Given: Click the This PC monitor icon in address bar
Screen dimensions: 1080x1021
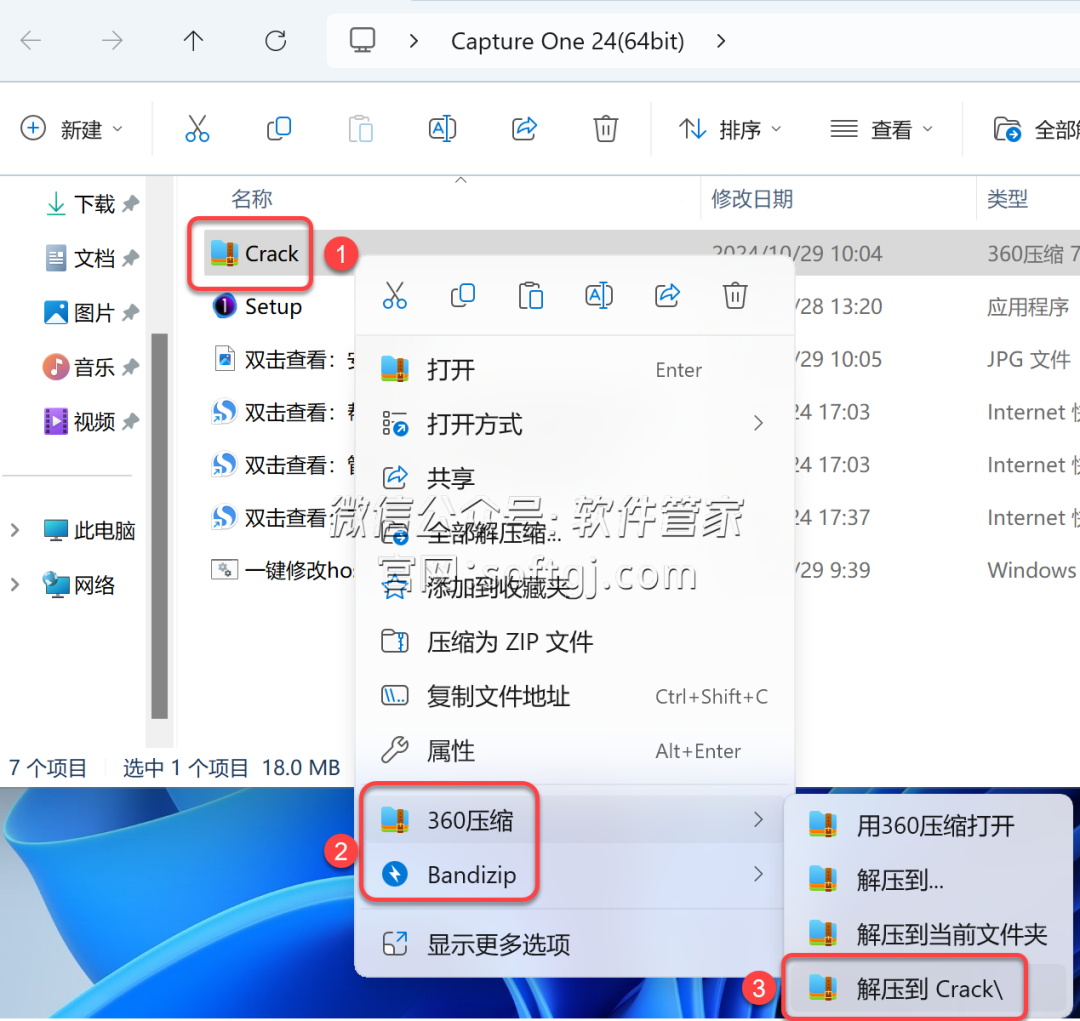Looking at the screenshot, I should point(362,41).
